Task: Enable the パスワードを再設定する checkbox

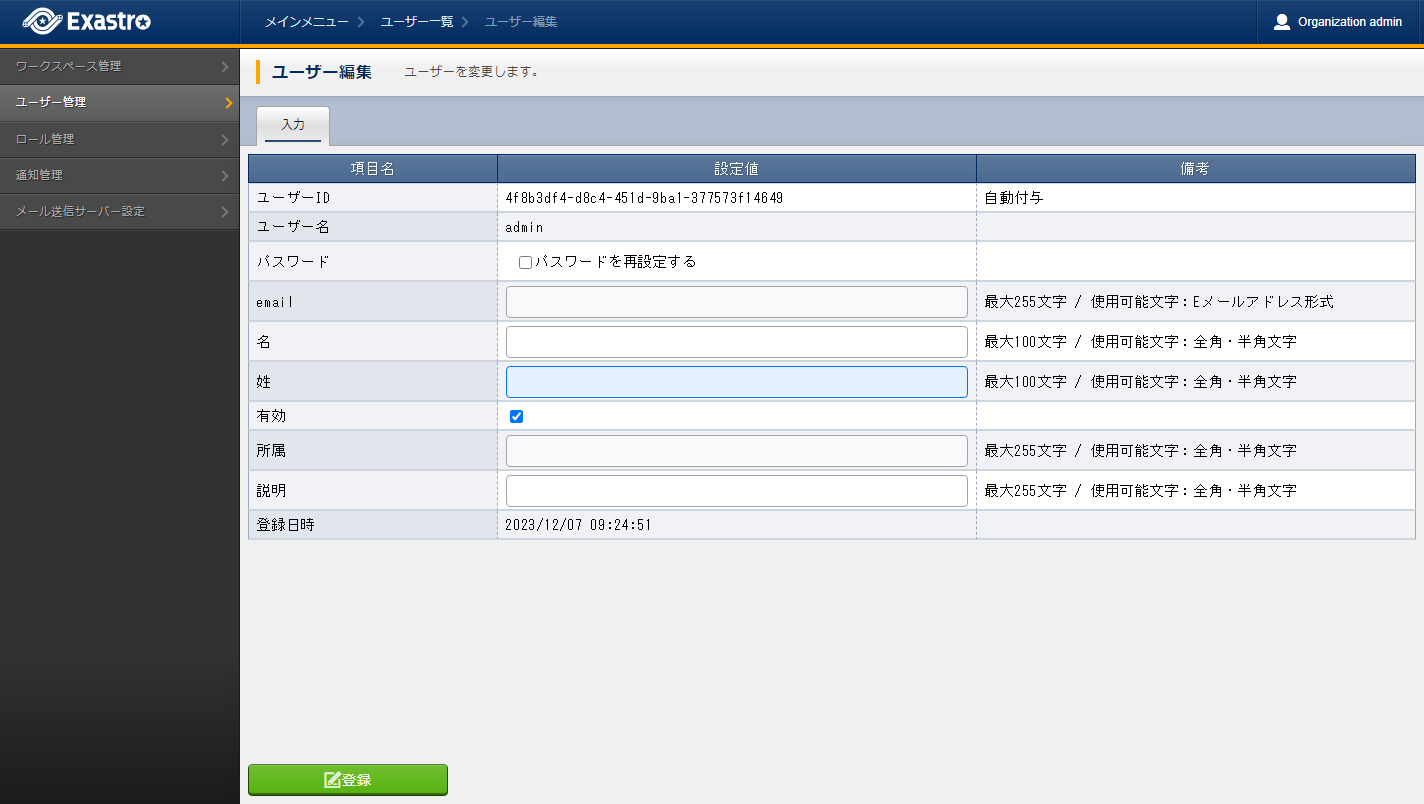Action: tap(525, 263)
